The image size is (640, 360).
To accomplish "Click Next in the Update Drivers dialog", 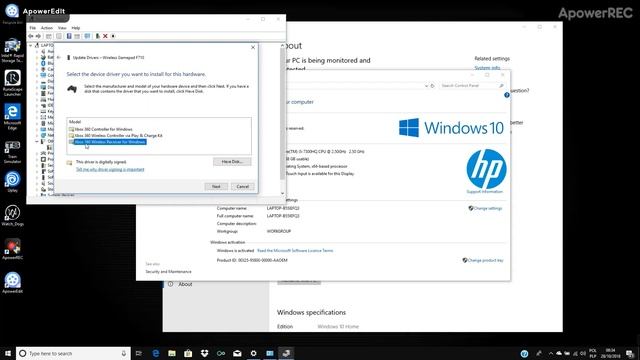I will [216, 186].
